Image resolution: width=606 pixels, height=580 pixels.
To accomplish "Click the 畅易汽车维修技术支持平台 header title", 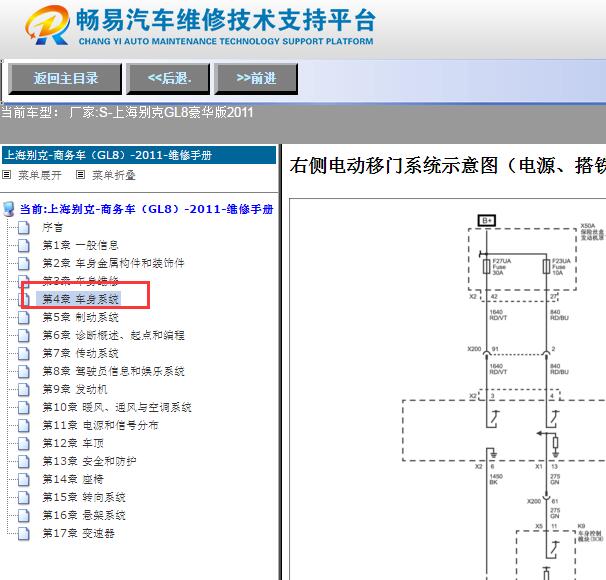I will pos(226,20).
